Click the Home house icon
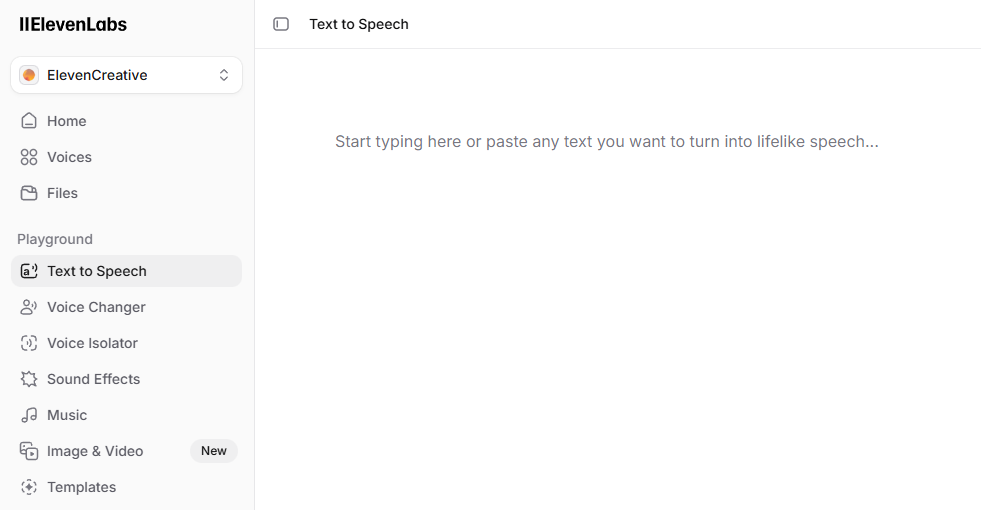Screen dimensions: 981x510 tap(29, 121)
